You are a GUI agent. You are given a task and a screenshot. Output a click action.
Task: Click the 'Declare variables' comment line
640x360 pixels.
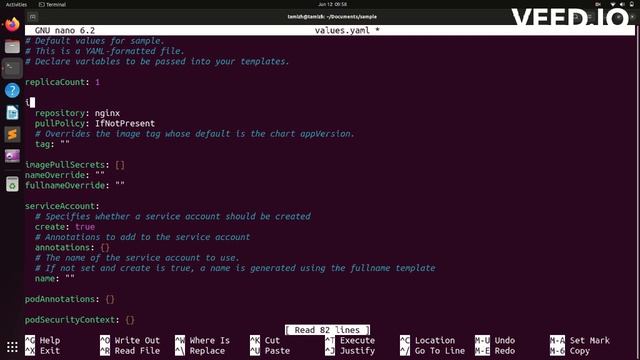pyautogui.click(x=157, y=62)
